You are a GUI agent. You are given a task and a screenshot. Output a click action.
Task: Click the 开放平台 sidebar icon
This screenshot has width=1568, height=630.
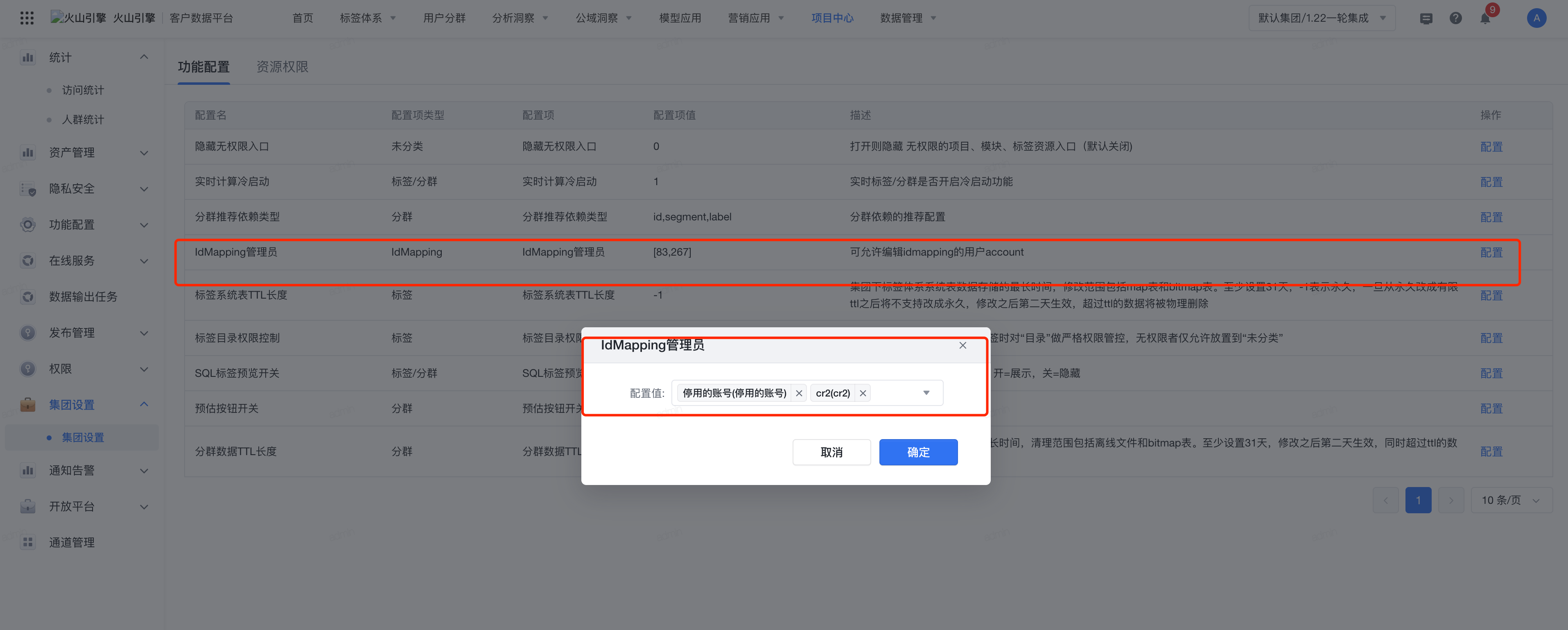click(x=27, y=506)
